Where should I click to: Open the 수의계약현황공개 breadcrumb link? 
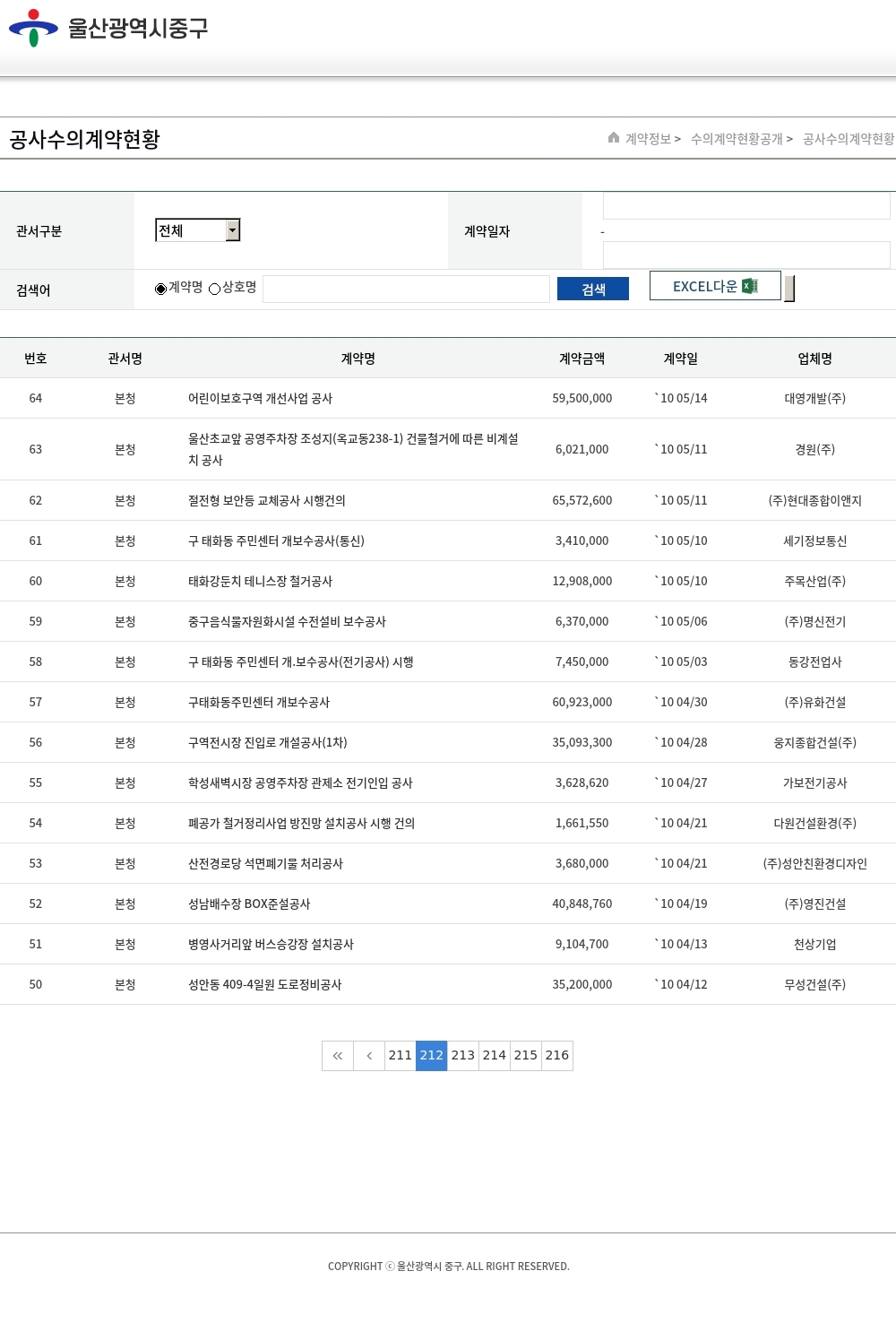tap(737, 139)
